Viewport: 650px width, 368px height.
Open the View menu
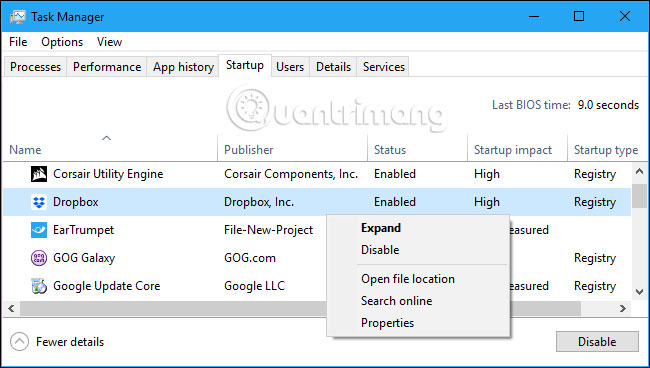coord(109,42)
